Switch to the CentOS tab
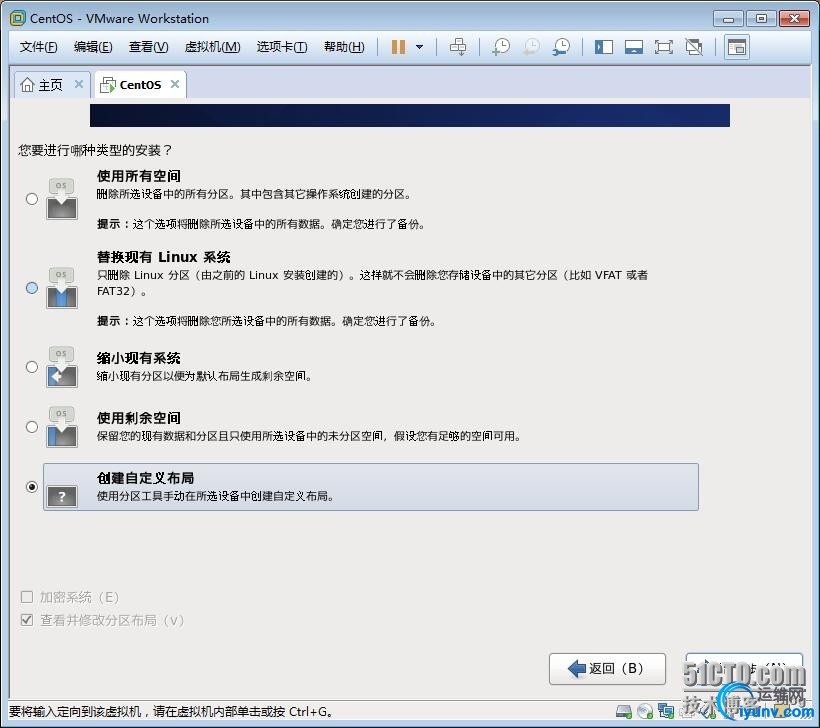 pyautogui.click(x=140, y=85)
